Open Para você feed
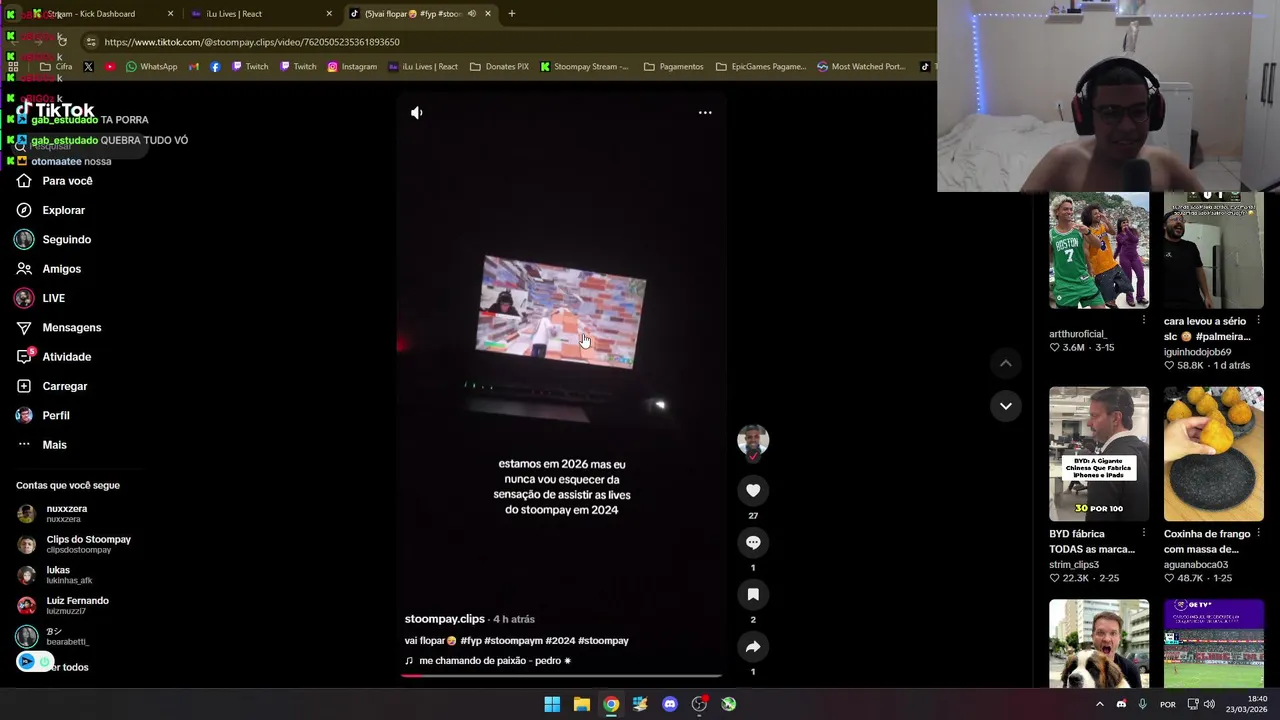The height and width of the screenshot is (720, 1280). click(67, 181)
